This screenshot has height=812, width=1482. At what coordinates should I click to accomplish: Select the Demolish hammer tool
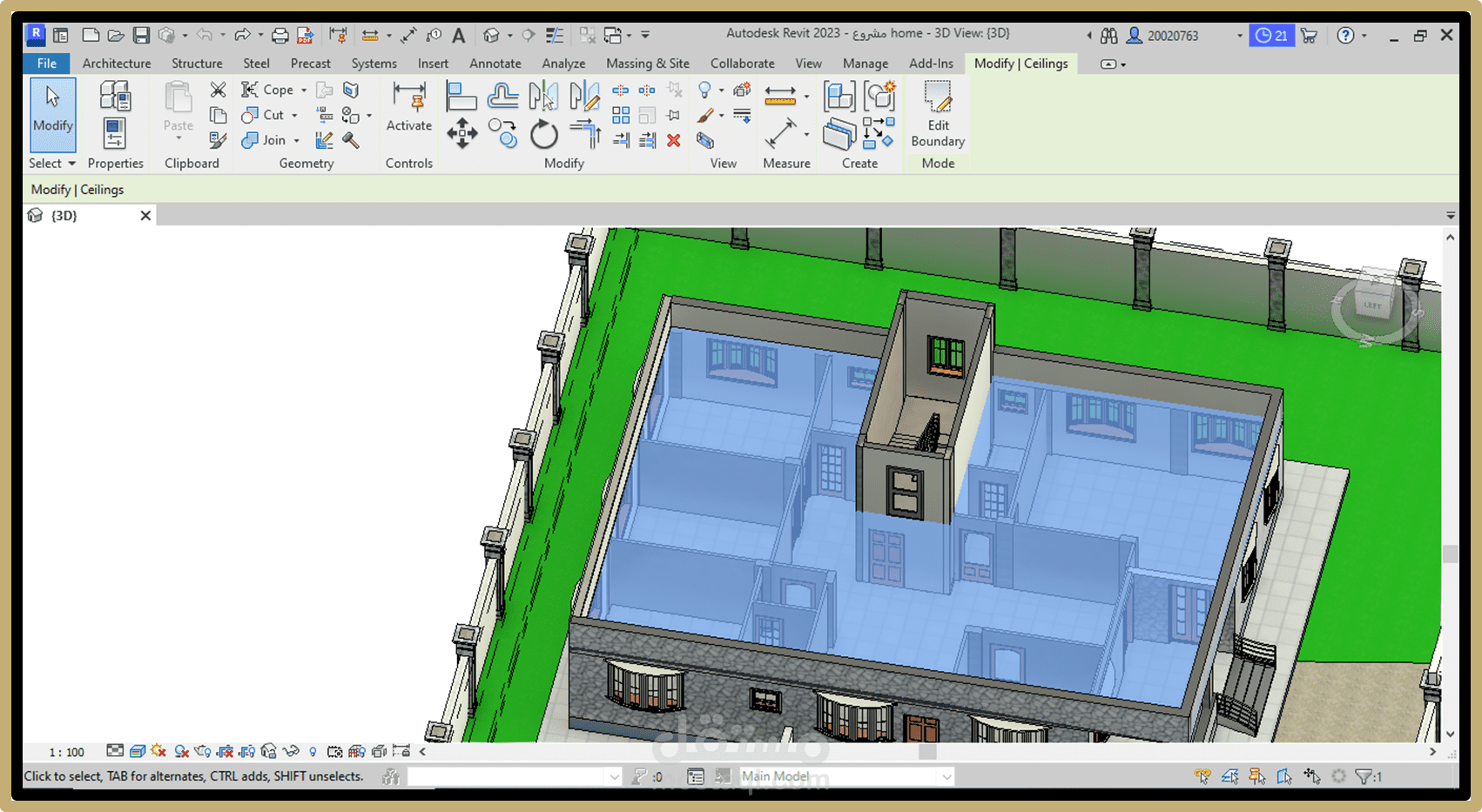(351, 140)
